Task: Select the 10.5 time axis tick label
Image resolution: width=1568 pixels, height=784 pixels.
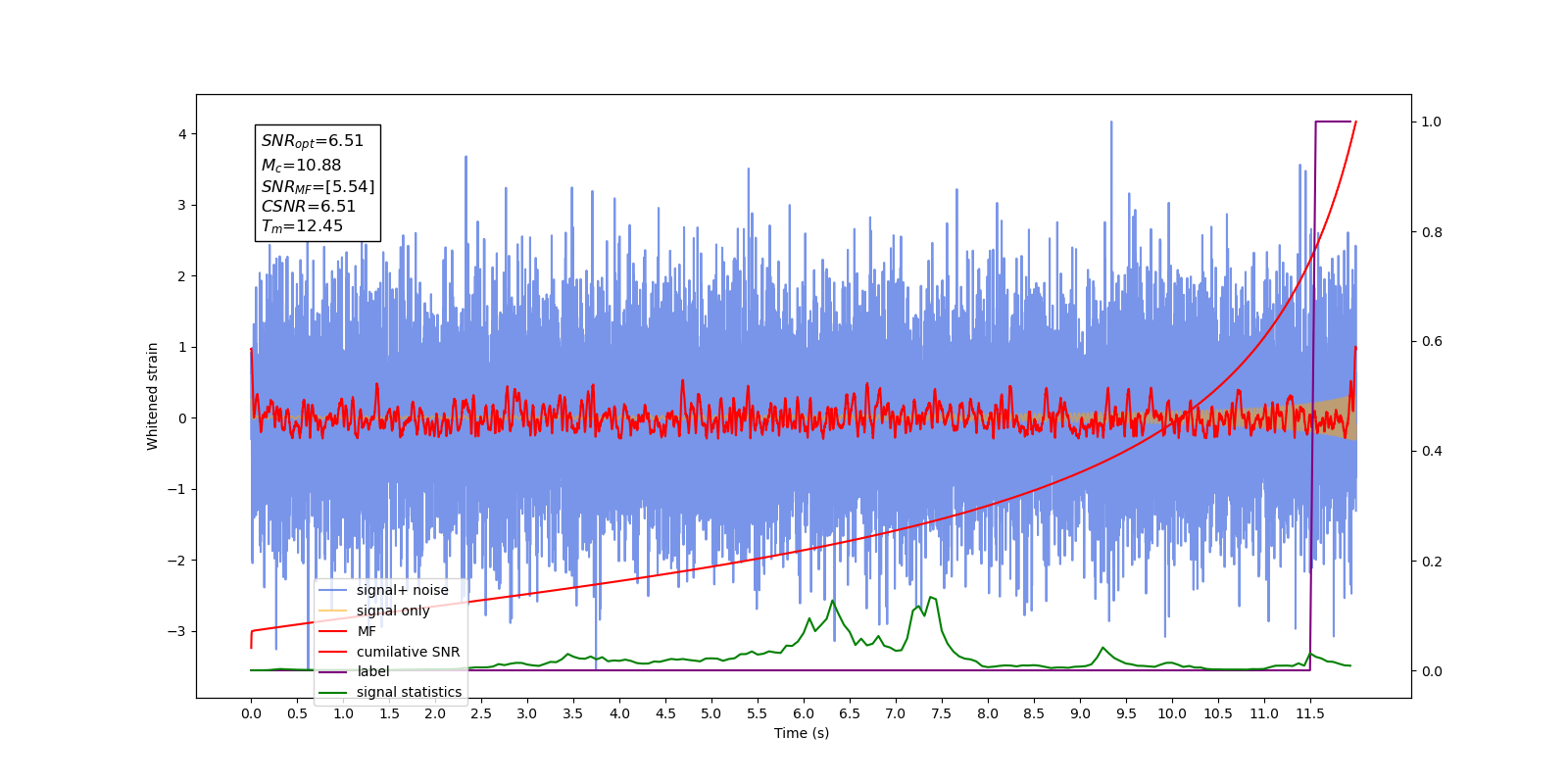Action: pyautogui.click(x=1218, y=713)
